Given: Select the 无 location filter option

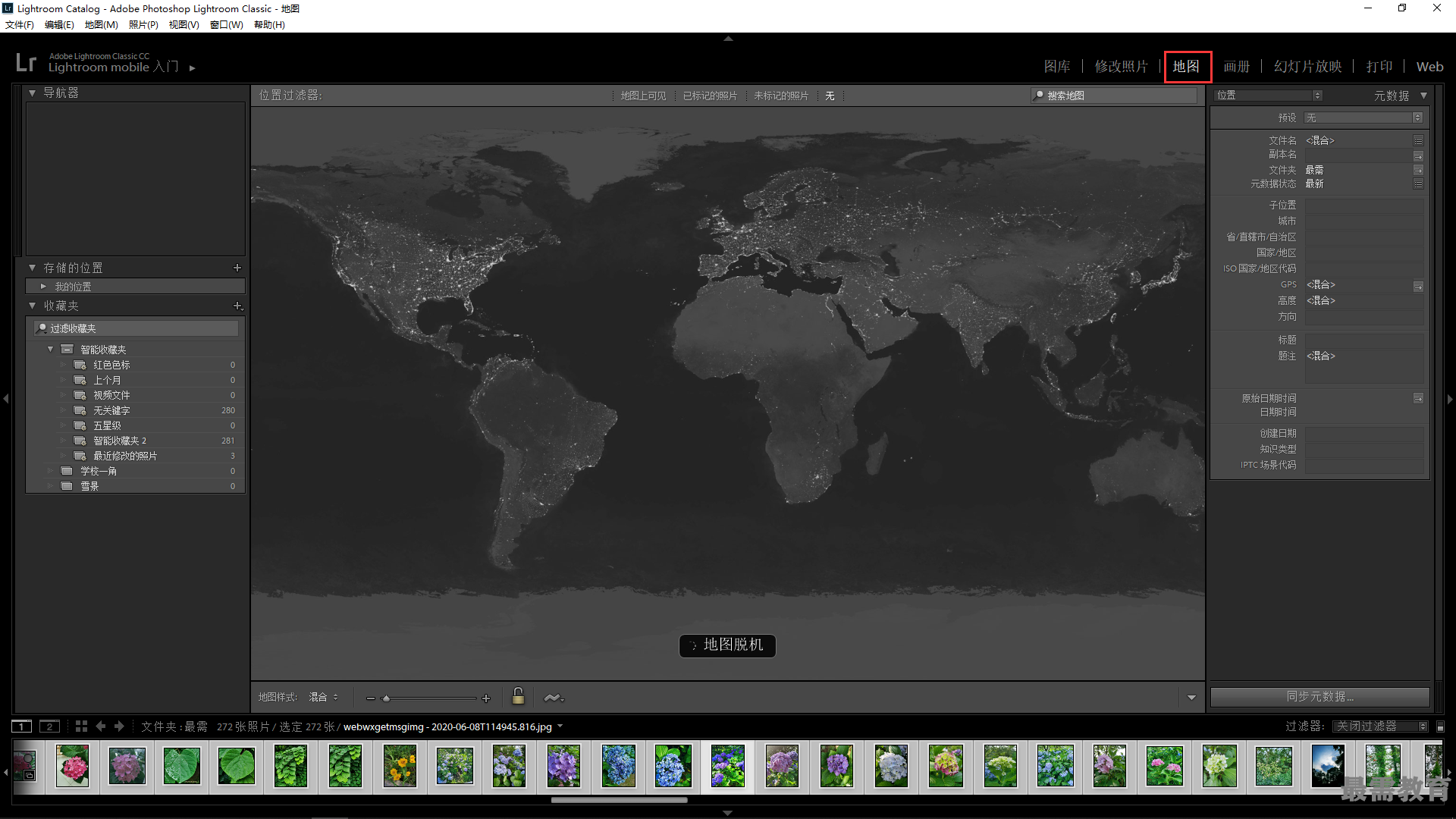Looking at the screenshot, I should point(830,96).
